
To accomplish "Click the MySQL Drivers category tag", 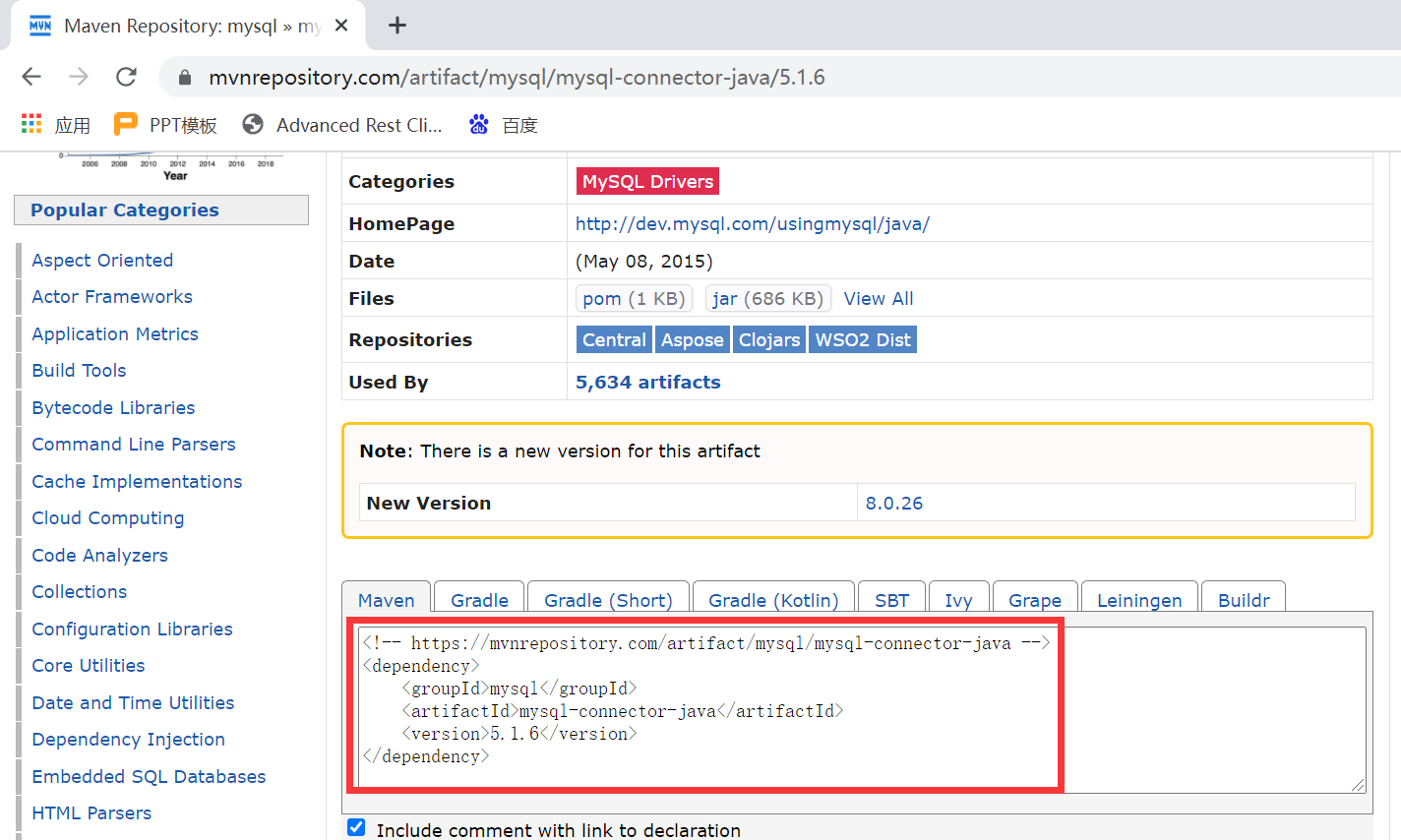I will [647, 181].
